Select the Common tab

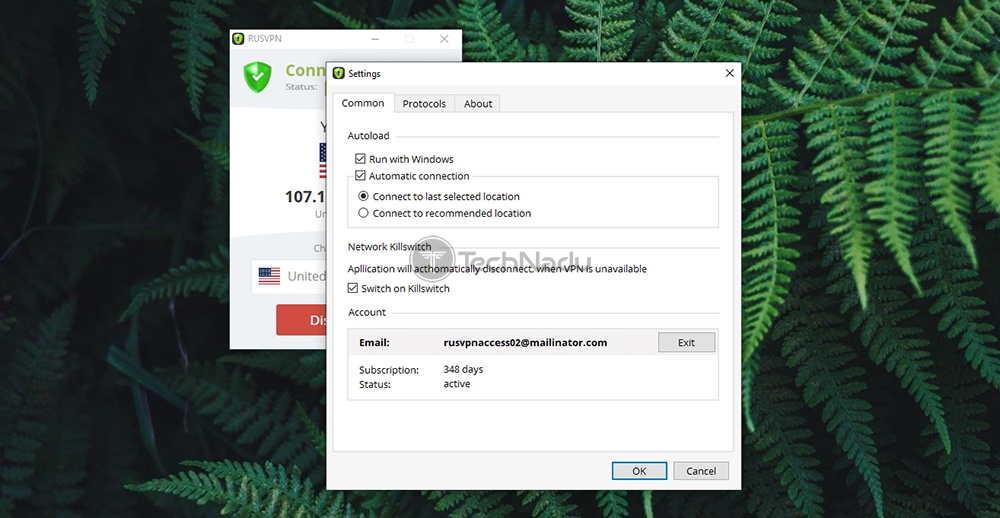pos(363,103)
